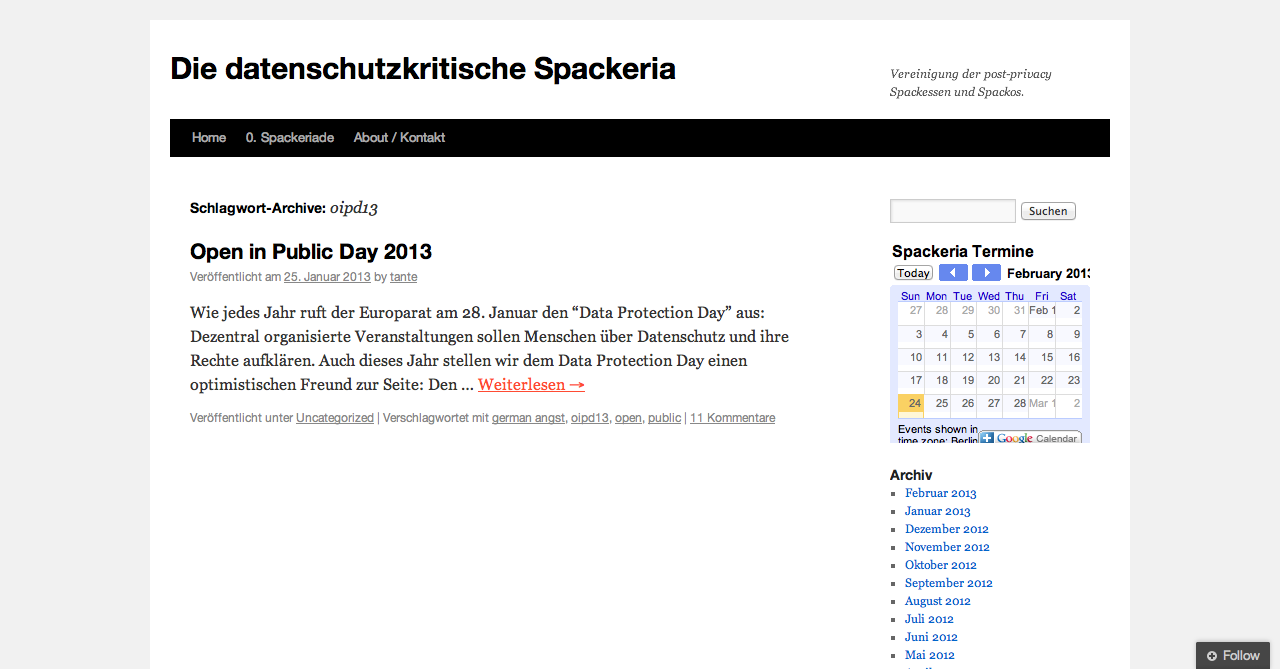
Task: Open the 0. Spackeriade menu item
Action: (x=290, y=138)
